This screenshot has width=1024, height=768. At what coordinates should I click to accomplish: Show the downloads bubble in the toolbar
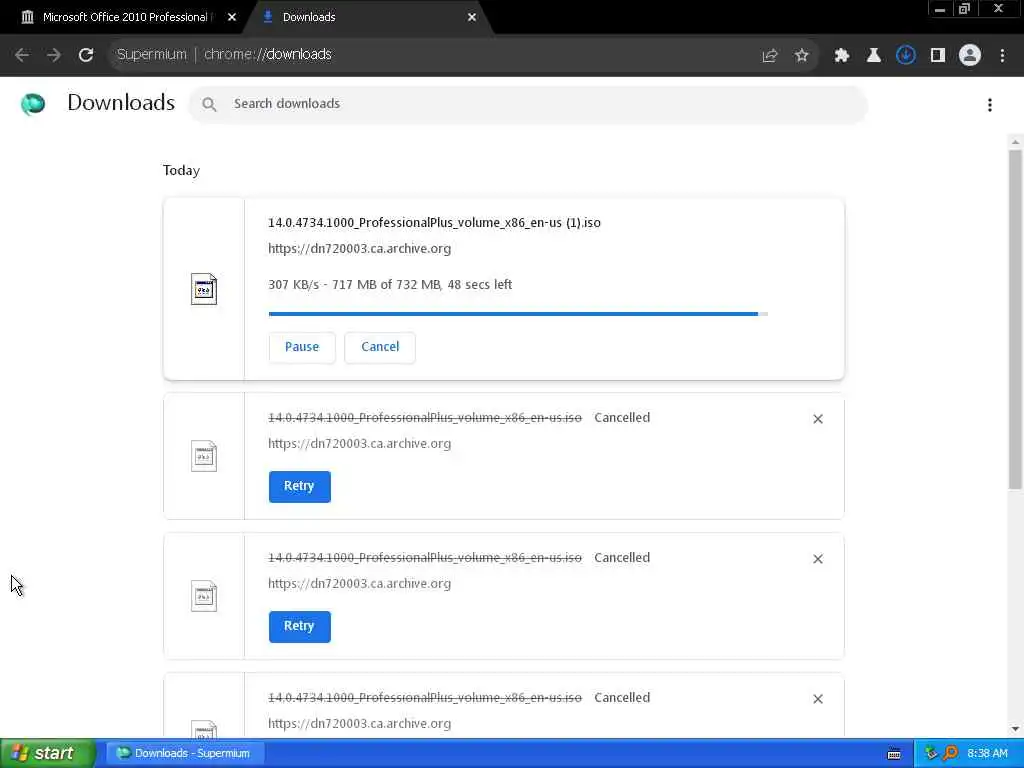point(906,56)
